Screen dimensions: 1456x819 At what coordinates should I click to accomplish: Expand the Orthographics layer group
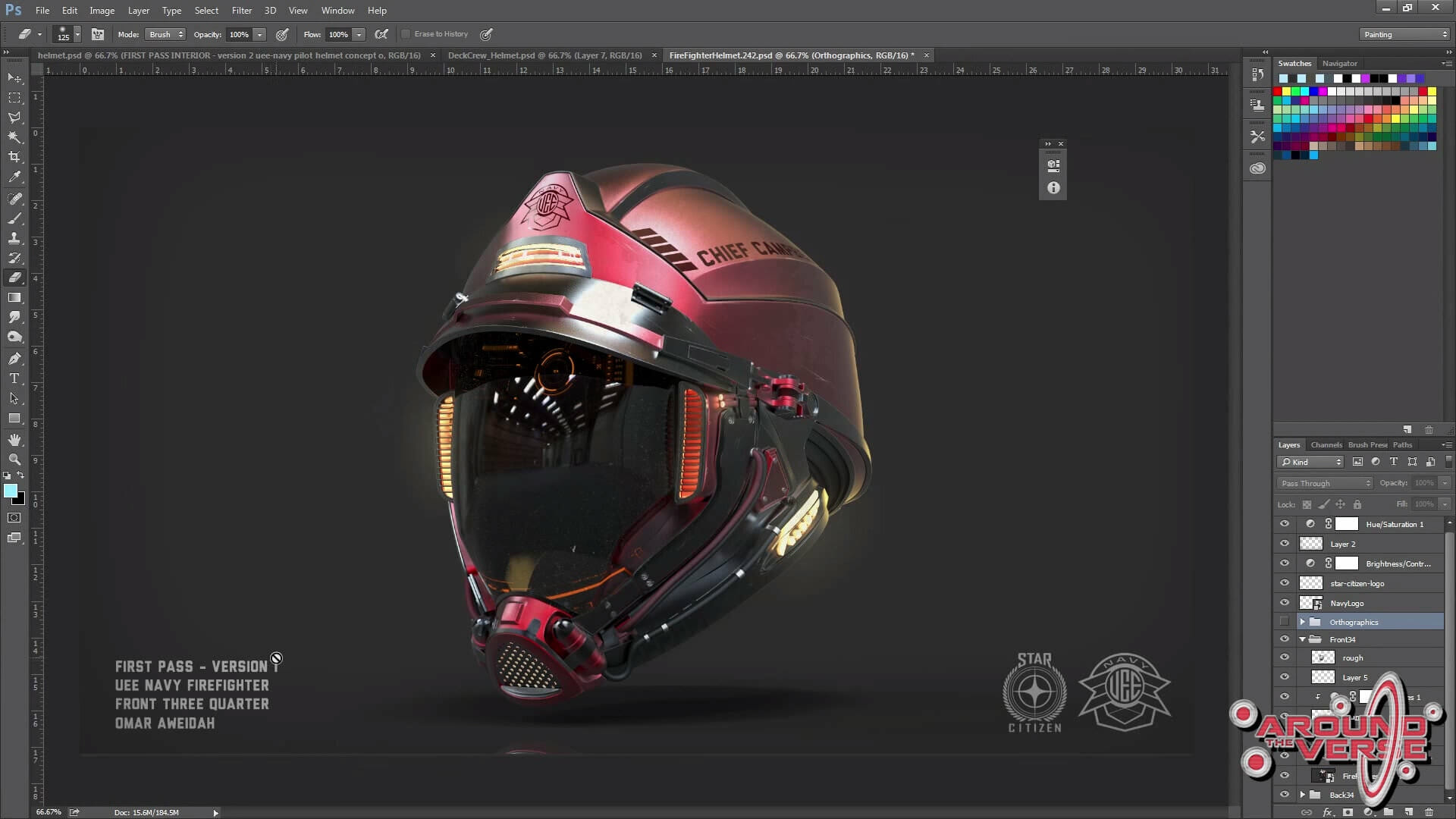pyautogui.click(x=1302, y=622)
